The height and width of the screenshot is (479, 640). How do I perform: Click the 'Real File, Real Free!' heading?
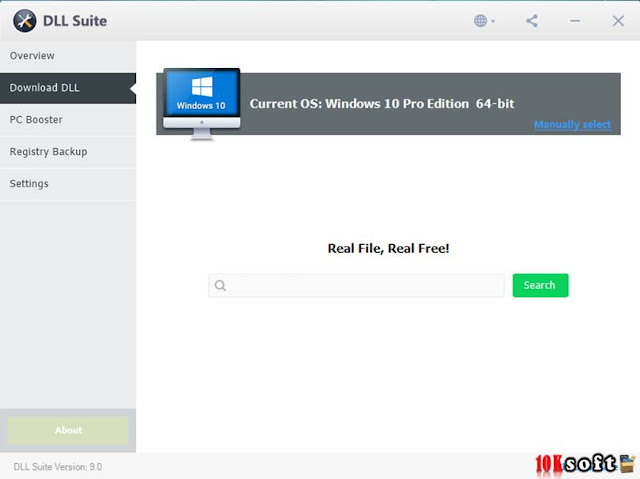pos(388,248)
